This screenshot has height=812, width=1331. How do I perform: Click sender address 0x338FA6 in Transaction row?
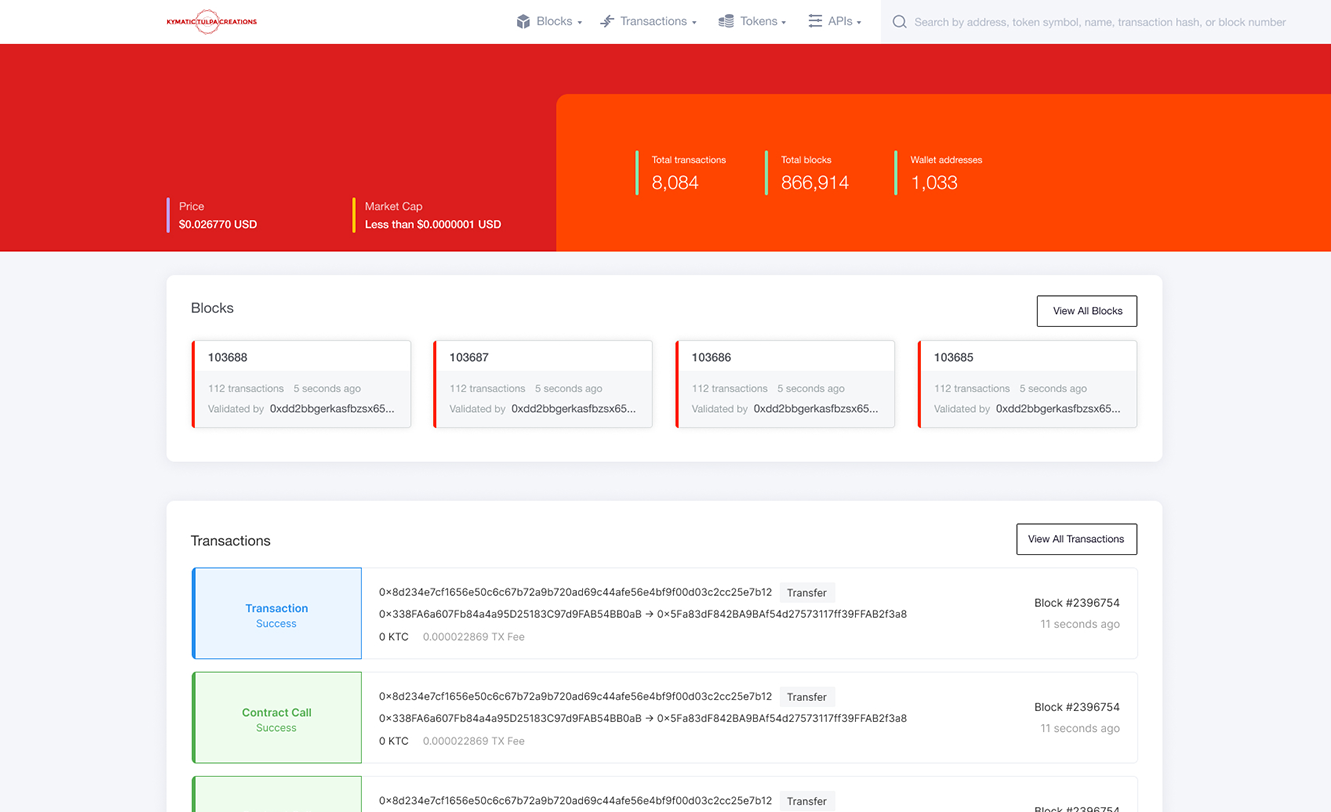[510, 614]
